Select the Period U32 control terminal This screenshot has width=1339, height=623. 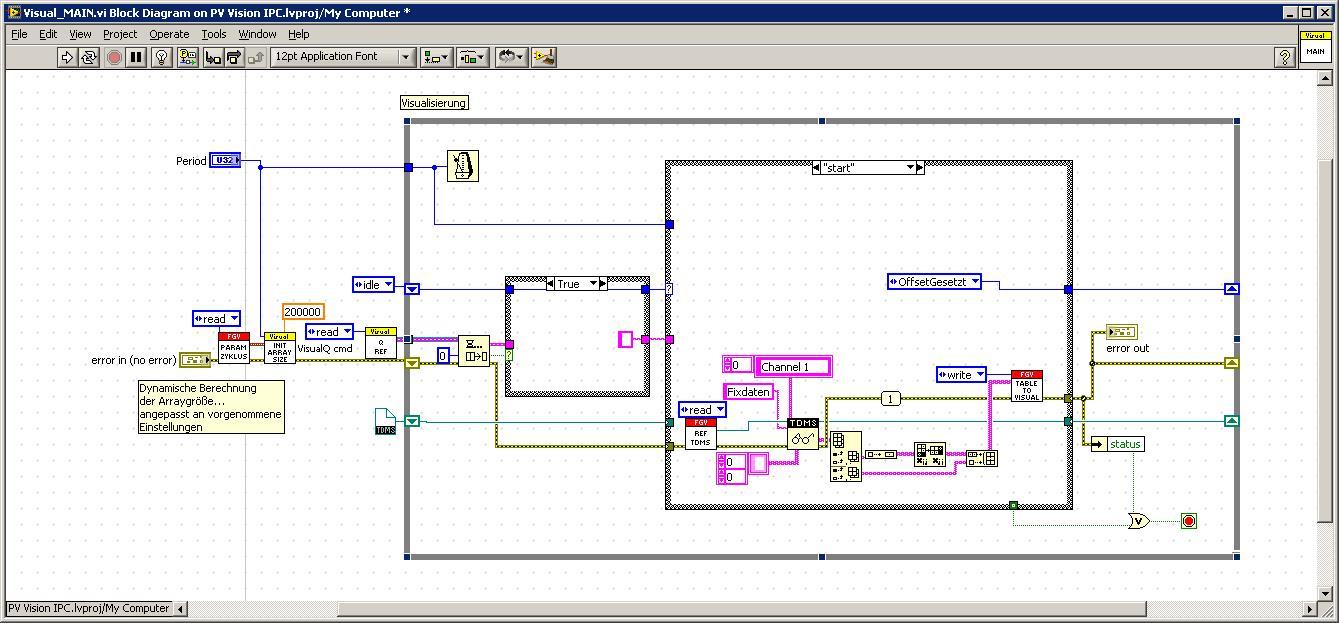coord(225,160)
